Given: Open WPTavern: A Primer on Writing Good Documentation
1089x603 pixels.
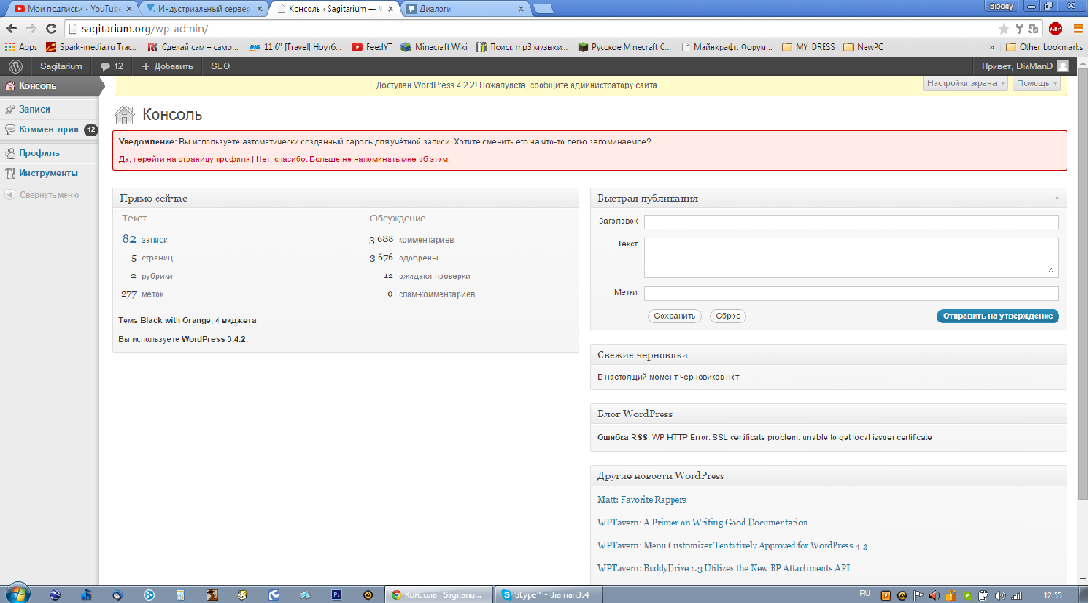Looking at the screenshot, I should 702,522.
